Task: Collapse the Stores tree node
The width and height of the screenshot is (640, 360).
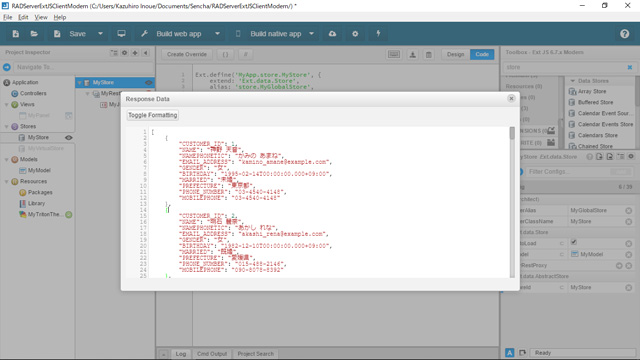Action: tap(7, 127)
